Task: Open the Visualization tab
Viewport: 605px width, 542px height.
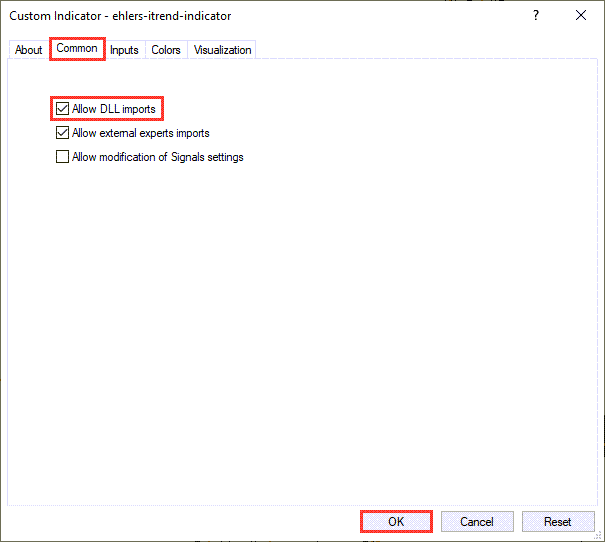Action: (x=222, y=50)
